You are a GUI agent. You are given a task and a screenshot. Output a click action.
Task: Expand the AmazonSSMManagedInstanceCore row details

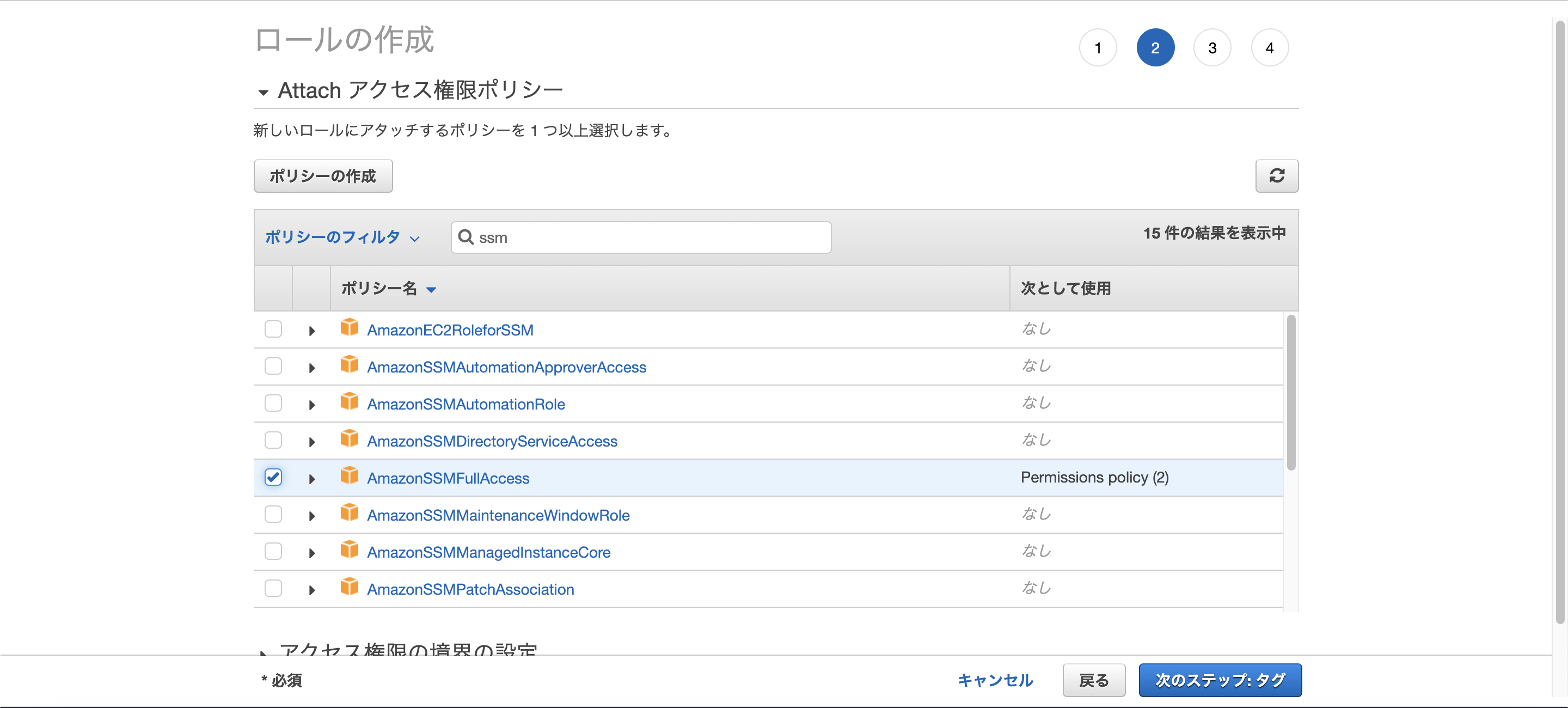311,554
